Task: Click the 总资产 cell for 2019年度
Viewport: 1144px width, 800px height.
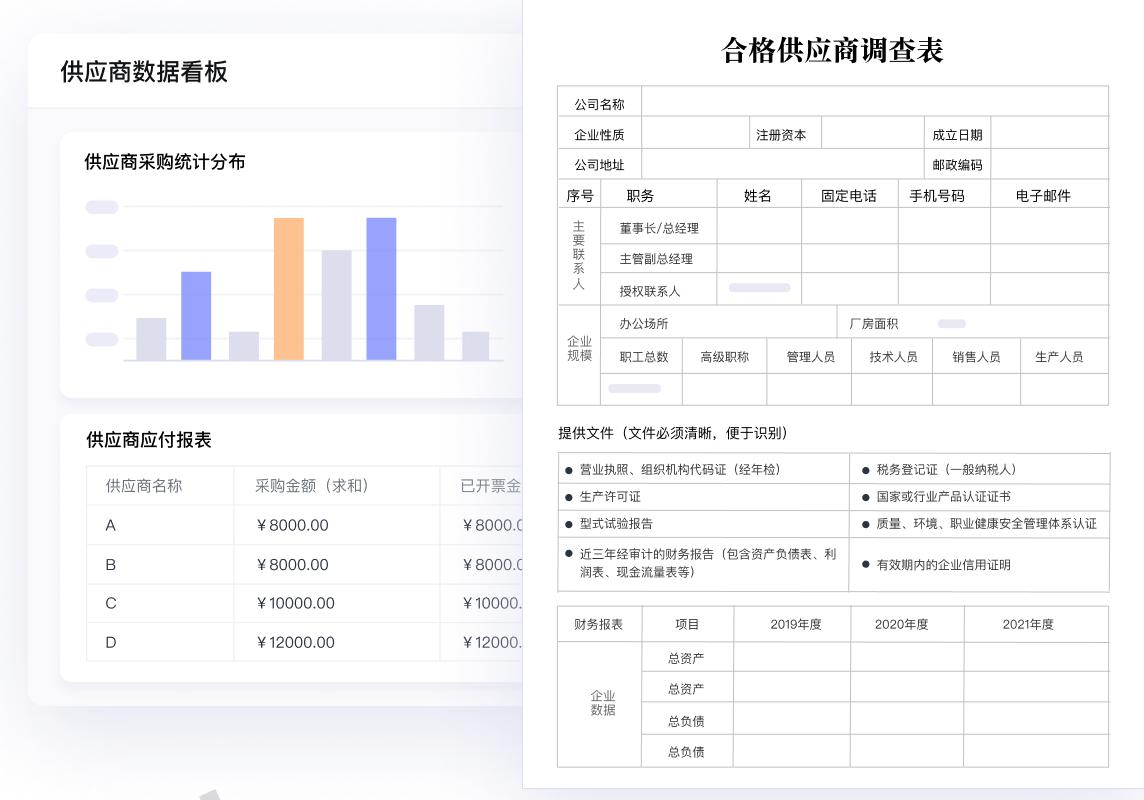Action: (x=791, y=656)
